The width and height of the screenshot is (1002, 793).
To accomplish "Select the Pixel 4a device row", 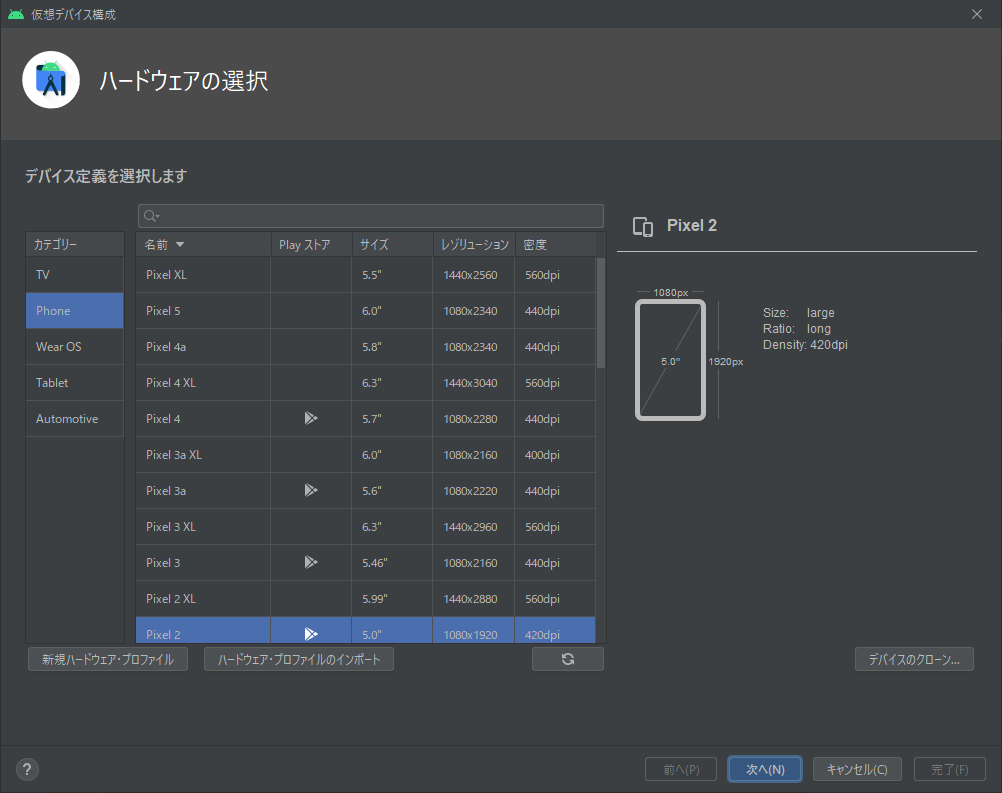I will click(x=366, y=347).
